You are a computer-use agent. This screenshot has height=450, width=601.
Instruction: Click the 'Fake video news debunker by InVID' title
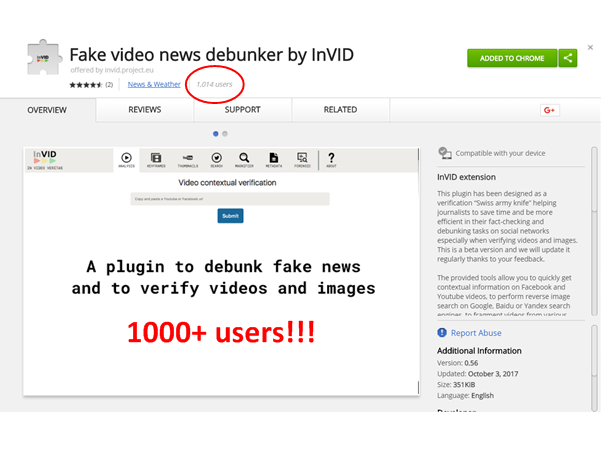point(212,54)
